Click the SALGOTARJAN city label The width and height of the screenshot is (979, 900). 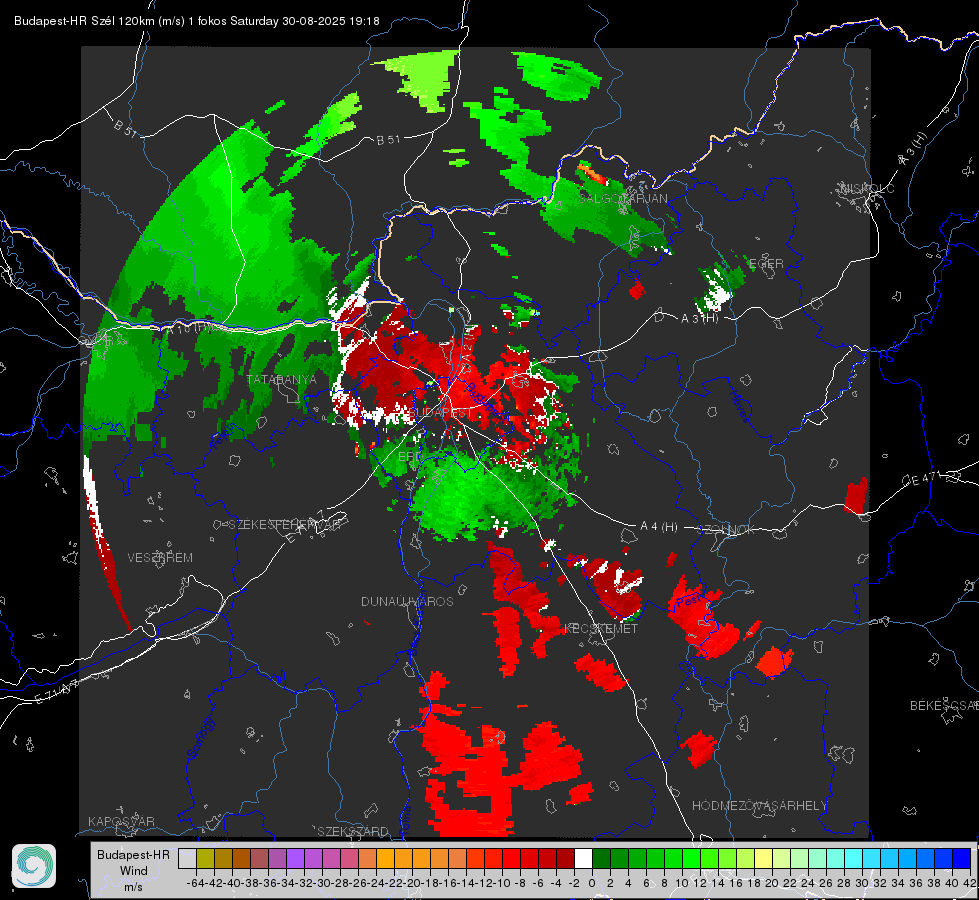(x=623, y=198)
